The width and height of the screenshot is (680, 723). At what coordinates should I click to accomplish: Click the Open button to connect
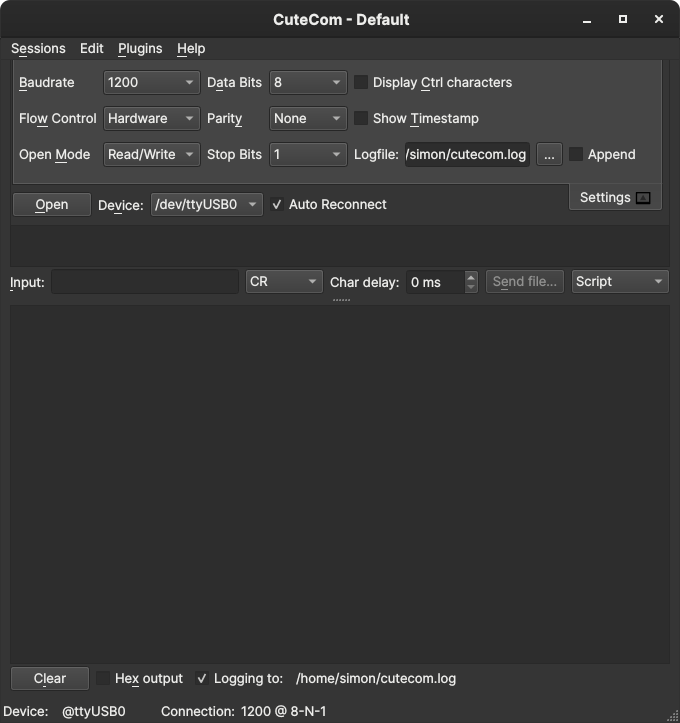(x=52, y=204)
